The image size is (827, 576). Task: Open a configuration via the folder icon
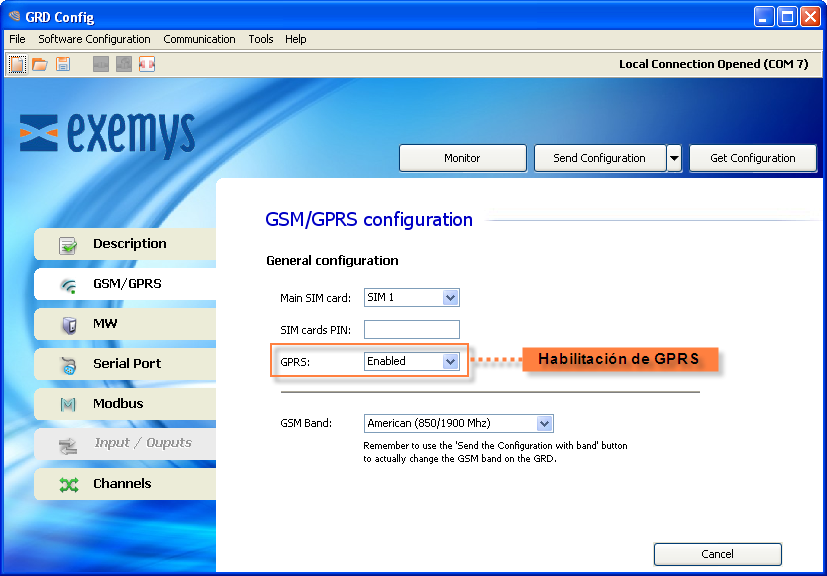40,64
